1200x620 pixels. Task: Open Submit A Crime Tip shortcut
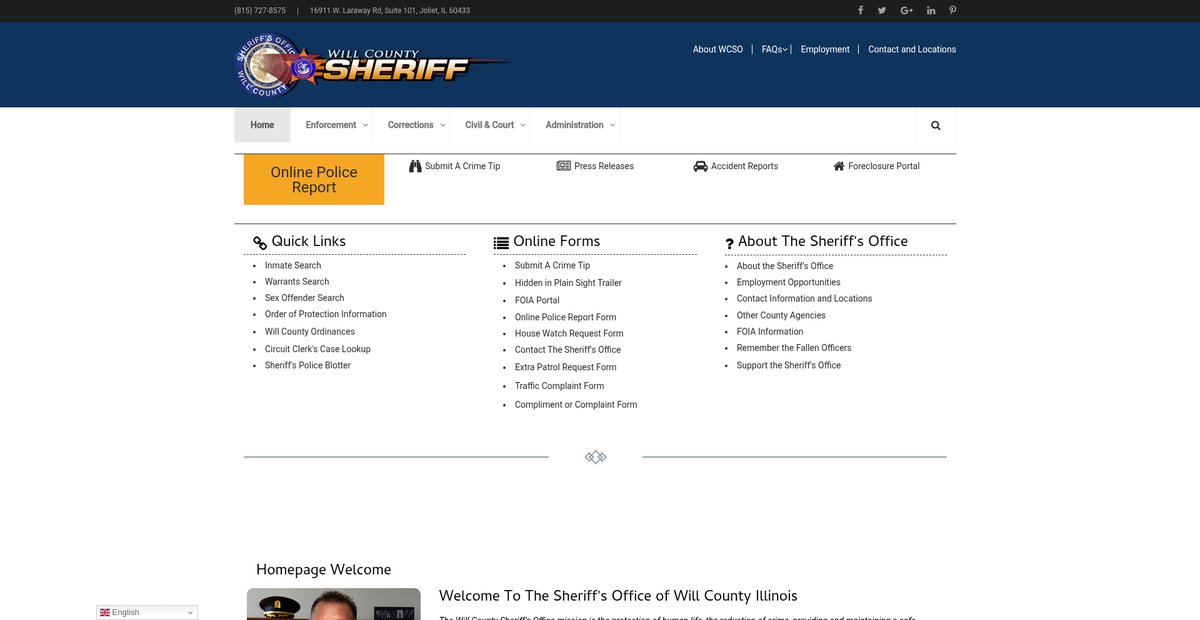pyautogui.click(x=462, y=166)
